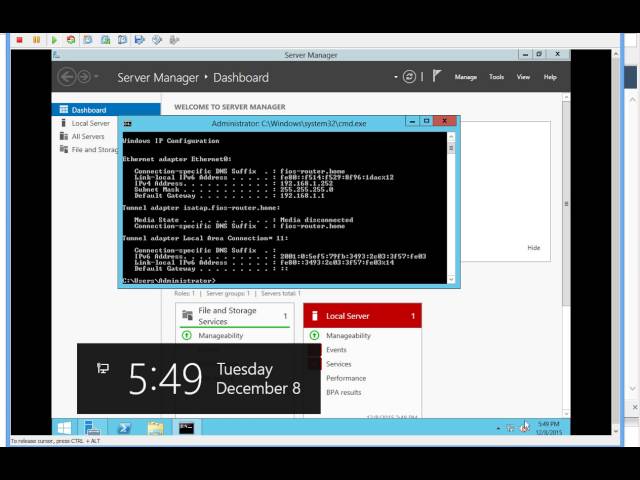Click the snapshot manager toolbar icon
Viewport: 640px width, 480px height.
pos(122,40)
